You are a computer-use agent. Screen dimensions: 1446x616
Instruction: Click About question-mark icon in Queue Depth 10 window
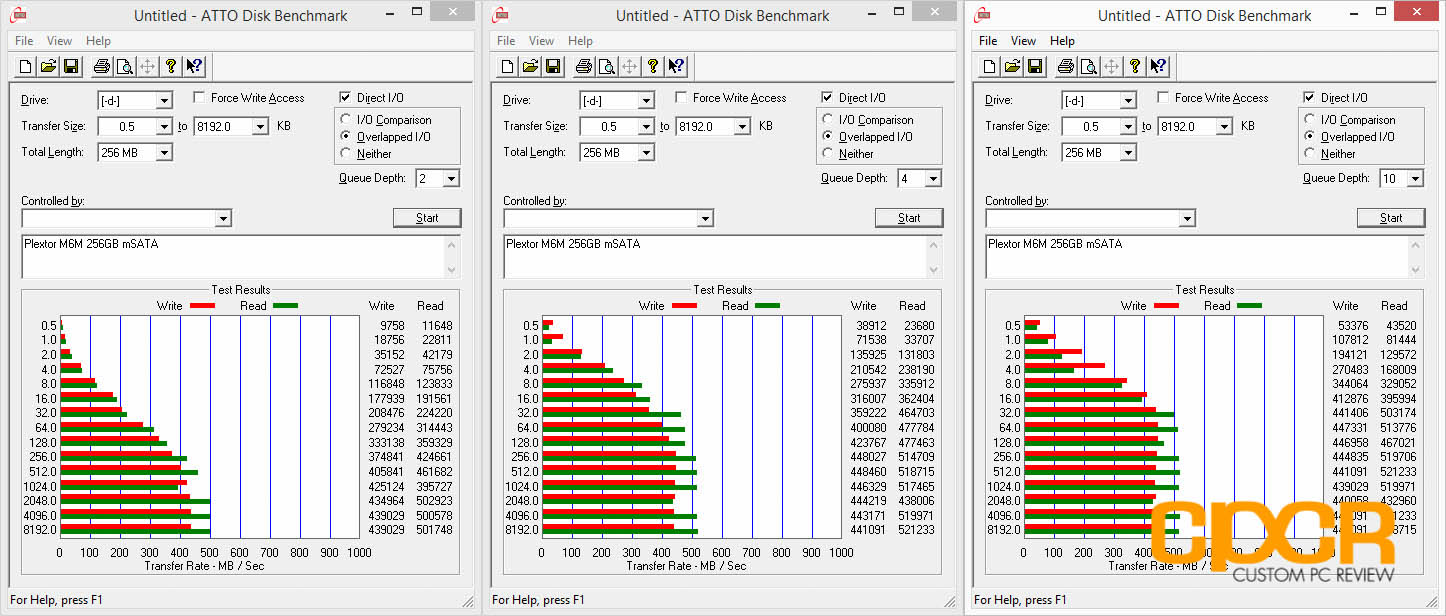(x=1135, y=67)
